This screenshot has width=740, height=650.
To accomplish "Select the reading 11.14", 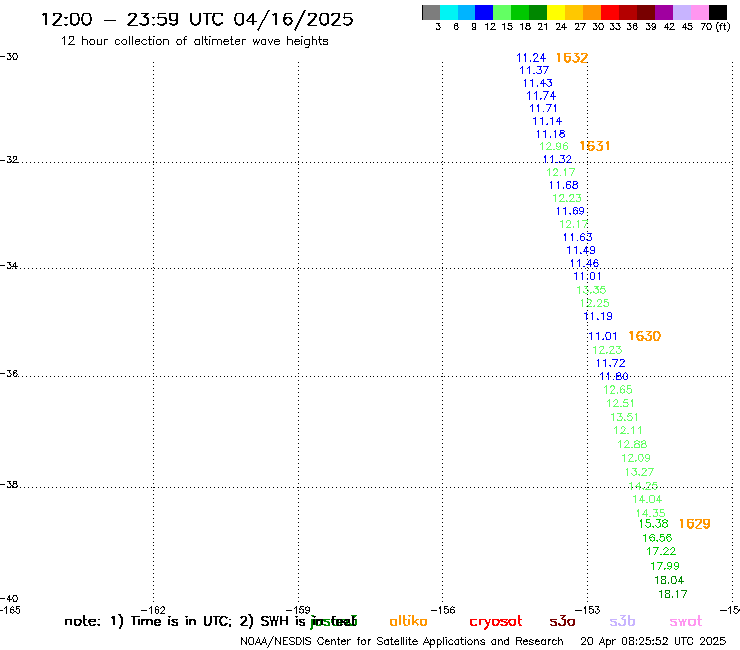I will pos(547,121).
